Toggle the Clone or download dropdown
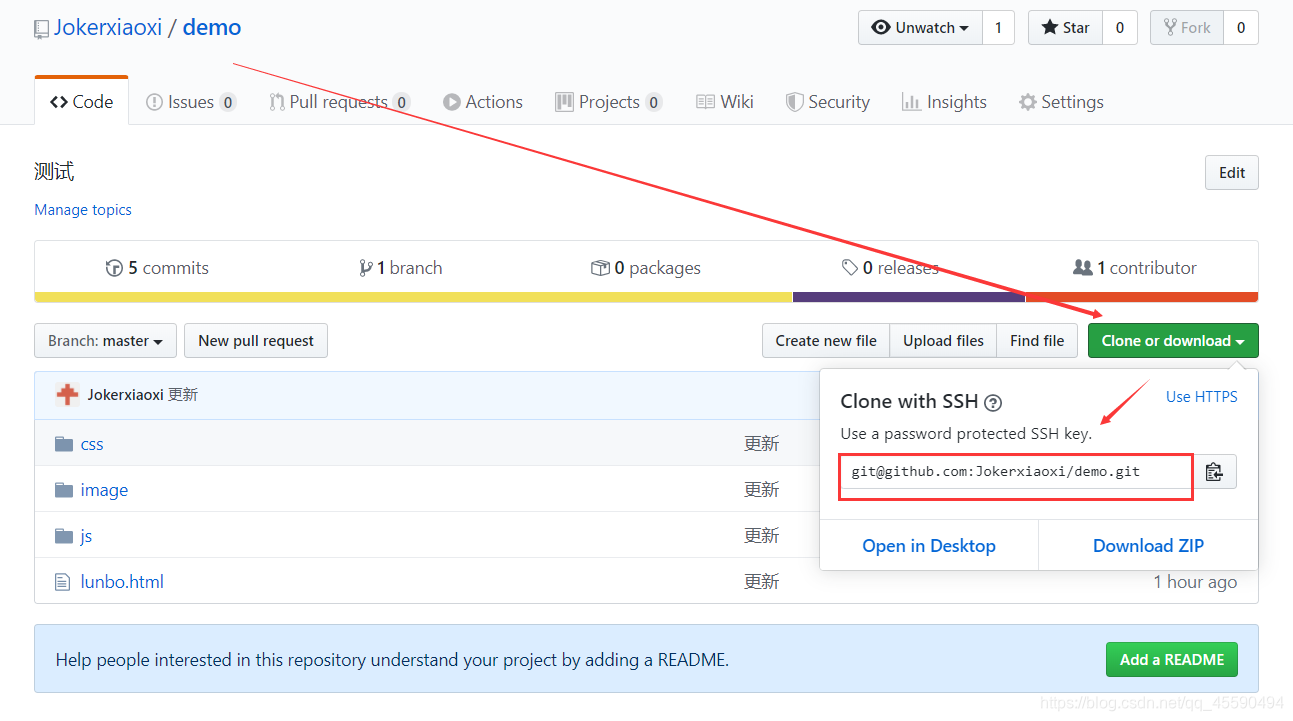 (x=1173, y=341)
